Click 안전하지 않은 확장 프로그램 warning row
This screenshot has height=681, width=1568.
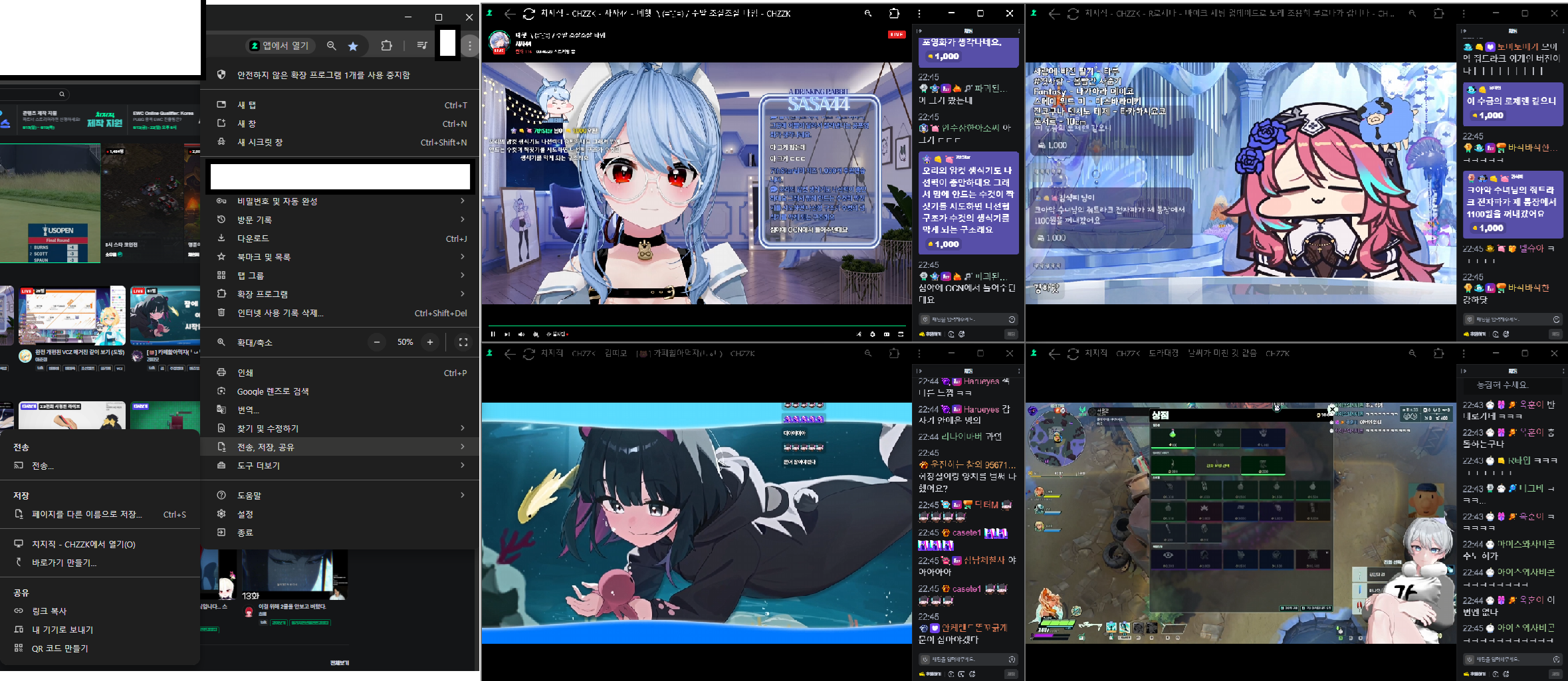pyautogui.click(x=340, y=75)
